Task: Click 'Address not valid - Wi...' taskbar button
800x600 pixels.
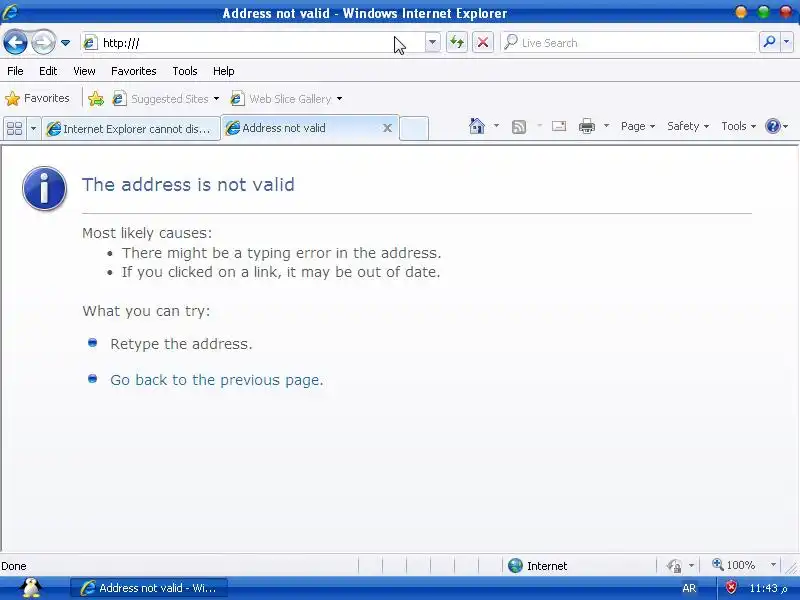Action: point(148,588)
